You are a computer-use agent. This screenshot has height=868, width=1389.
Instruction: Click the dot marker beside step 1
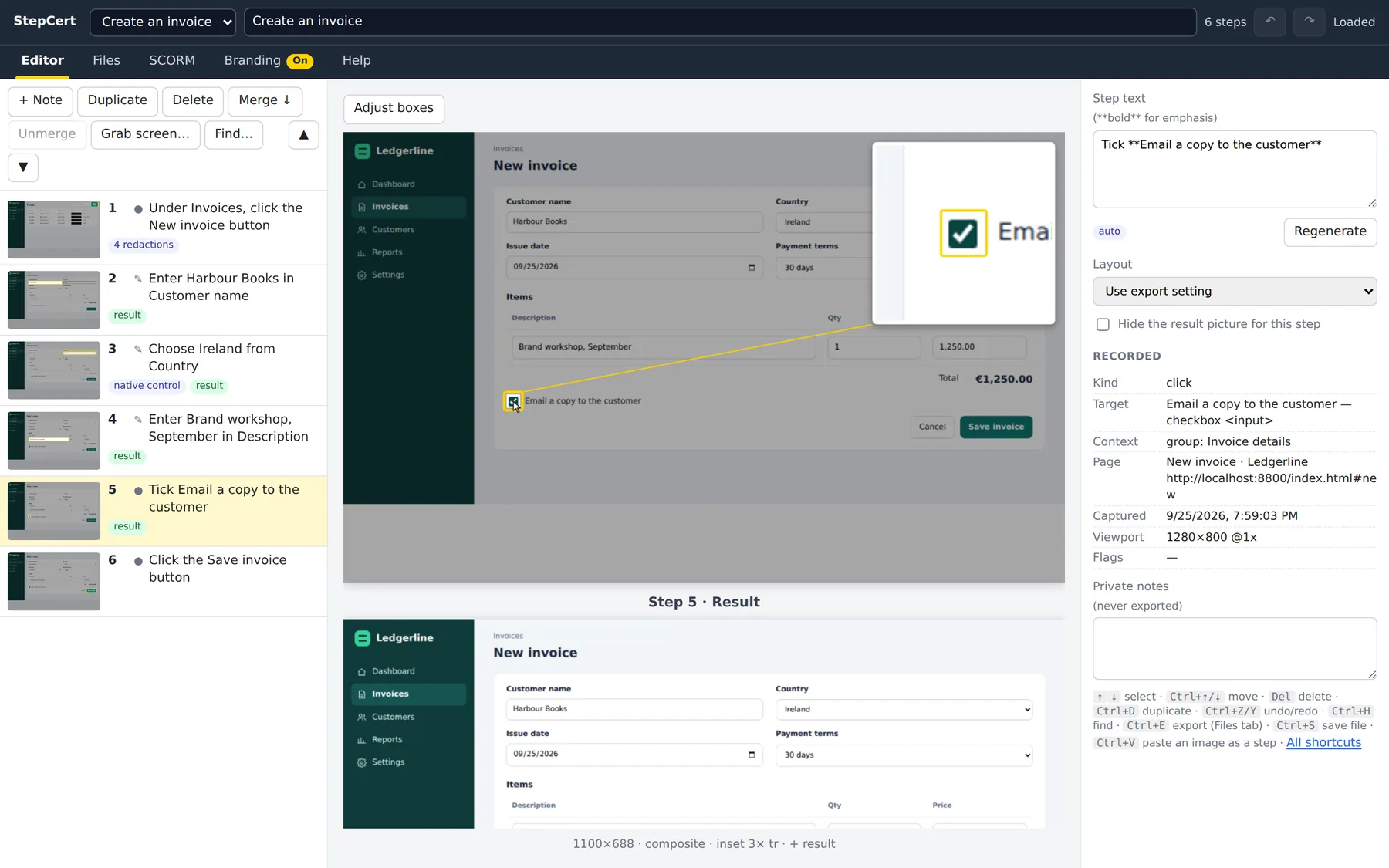[138, 209]
